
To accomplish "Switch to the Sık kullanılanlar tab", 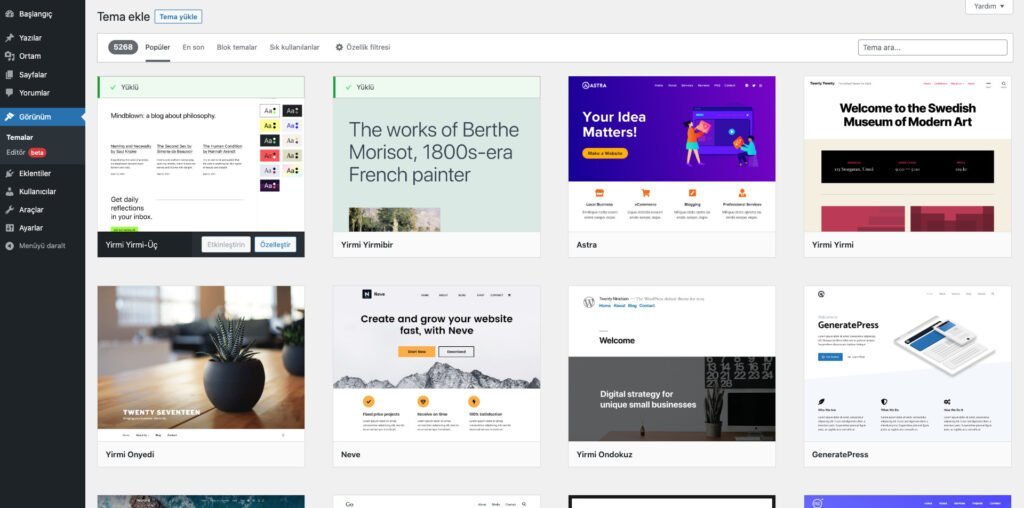I will tap(295, 48).
